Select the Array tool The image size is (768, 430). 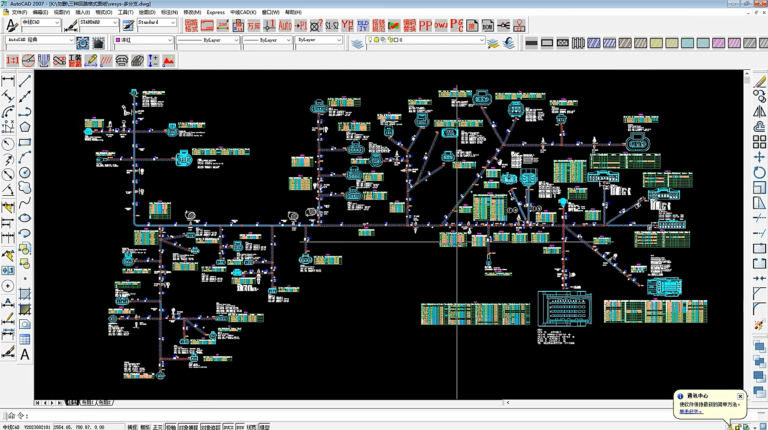point(760,142)
